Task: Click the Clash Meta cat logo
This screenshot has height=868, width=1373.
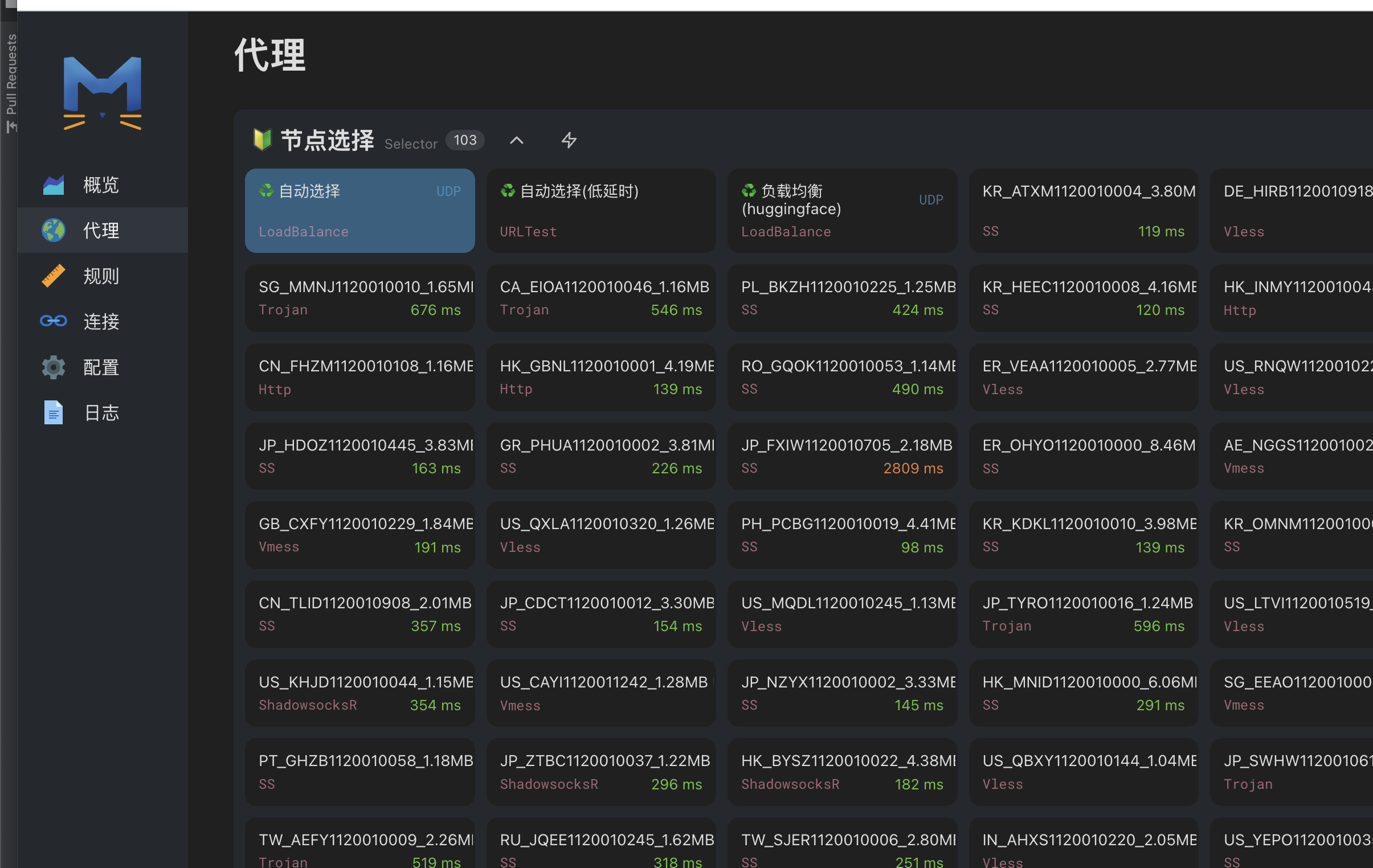Action: (x=102, y=93)
